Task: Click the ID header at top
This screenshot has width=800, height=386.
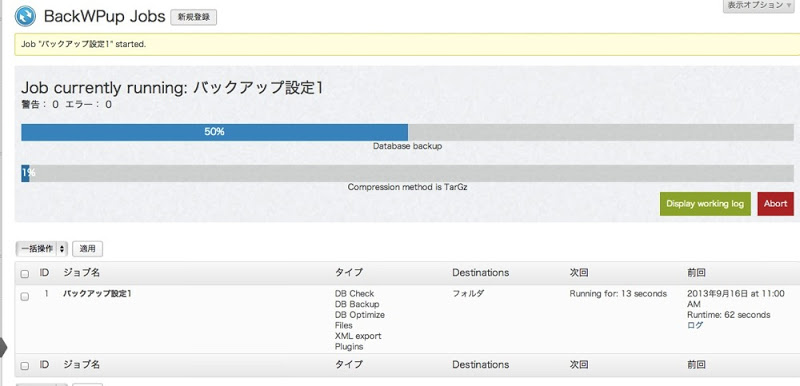Action: coord(44,273)
